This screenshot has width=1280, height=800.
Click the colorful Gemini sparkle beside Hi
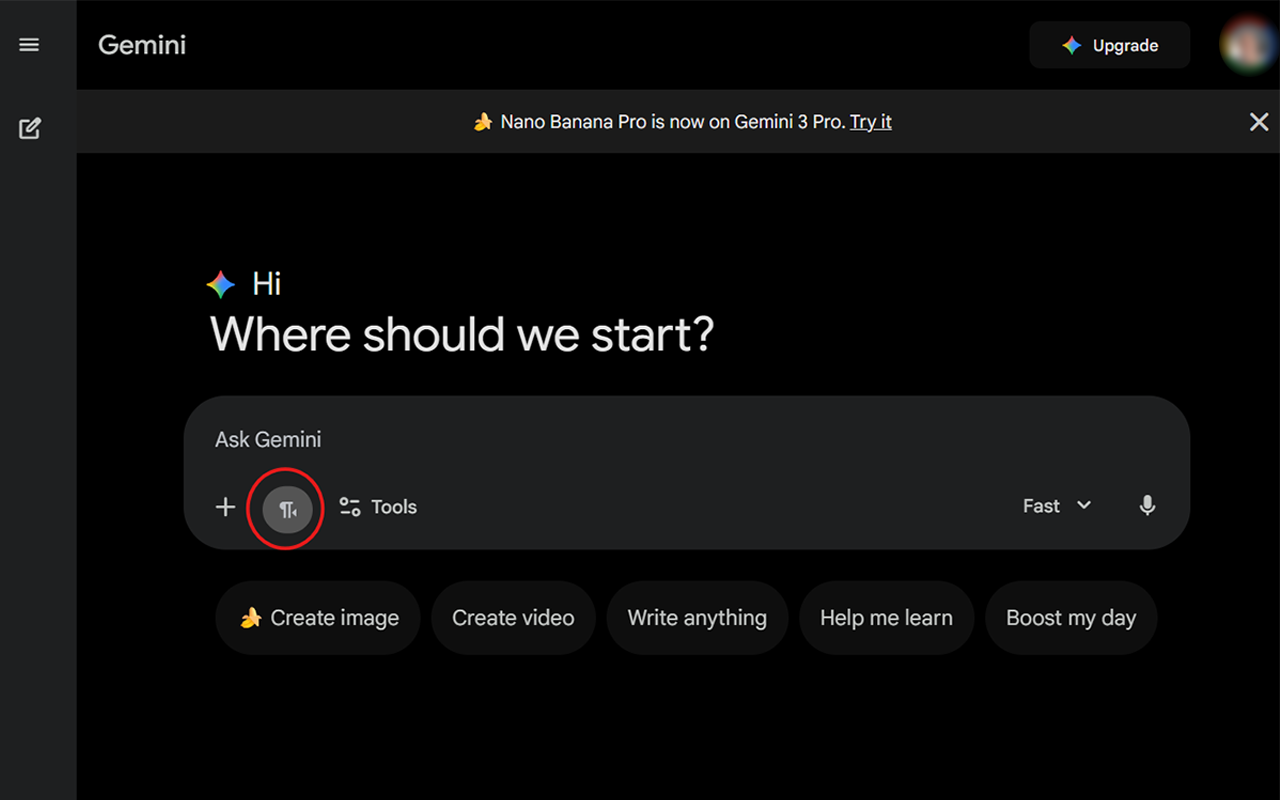(x=221, y=284)
